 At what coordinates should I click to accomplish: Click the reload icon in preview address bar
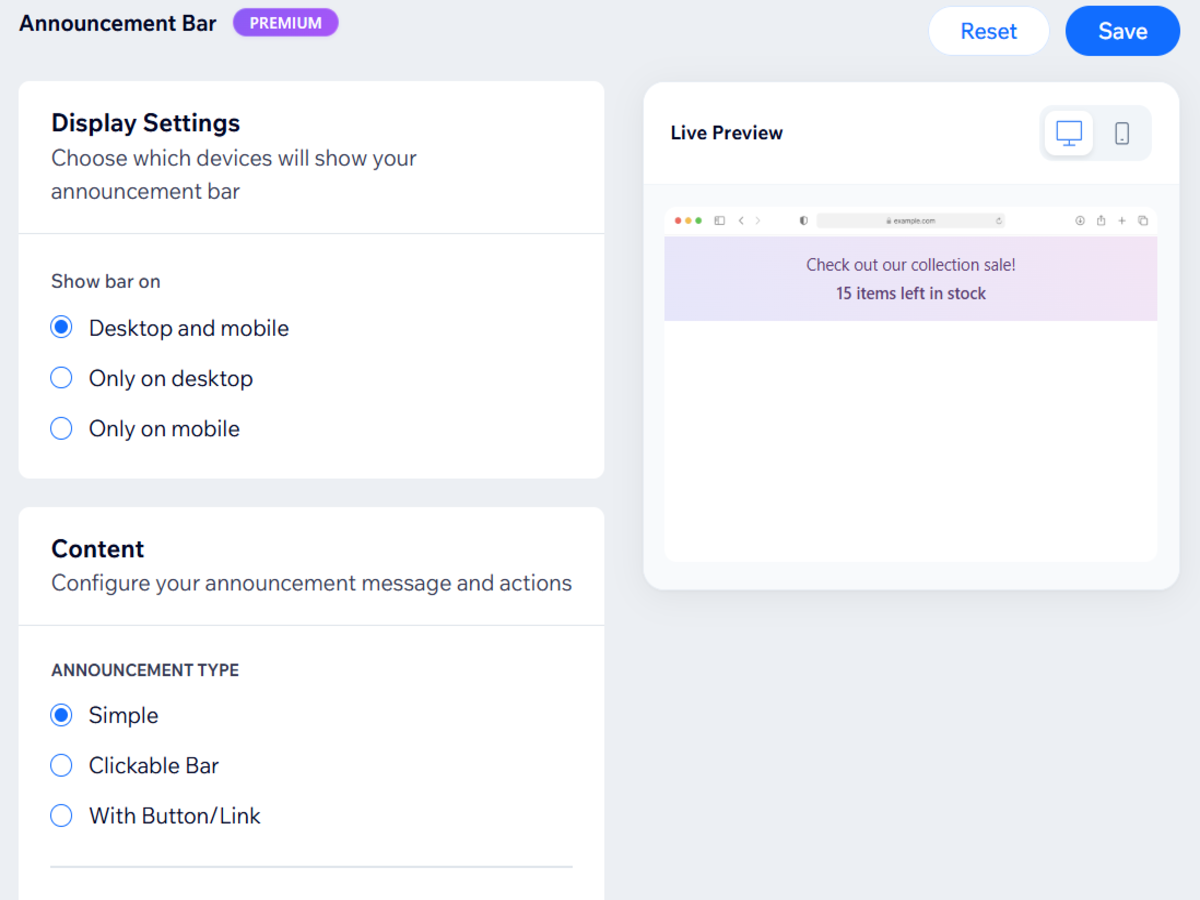point(998,221)
